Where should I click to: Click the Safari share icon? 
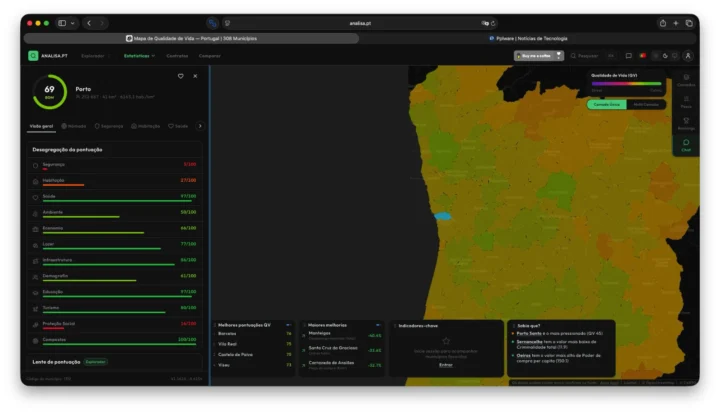[x=663, y=23]
